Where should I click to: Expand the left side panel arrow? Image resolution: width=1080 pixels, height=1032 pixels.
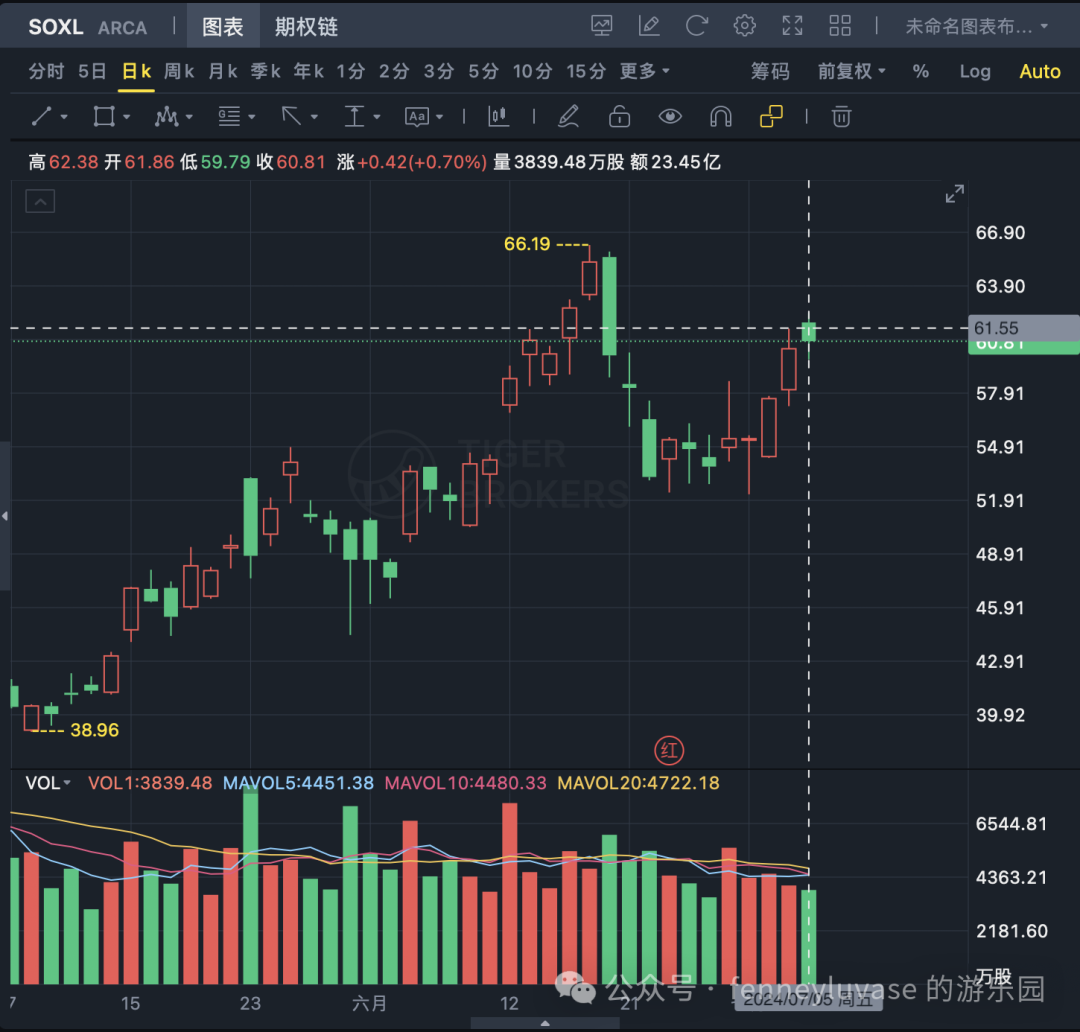(5, 515)
